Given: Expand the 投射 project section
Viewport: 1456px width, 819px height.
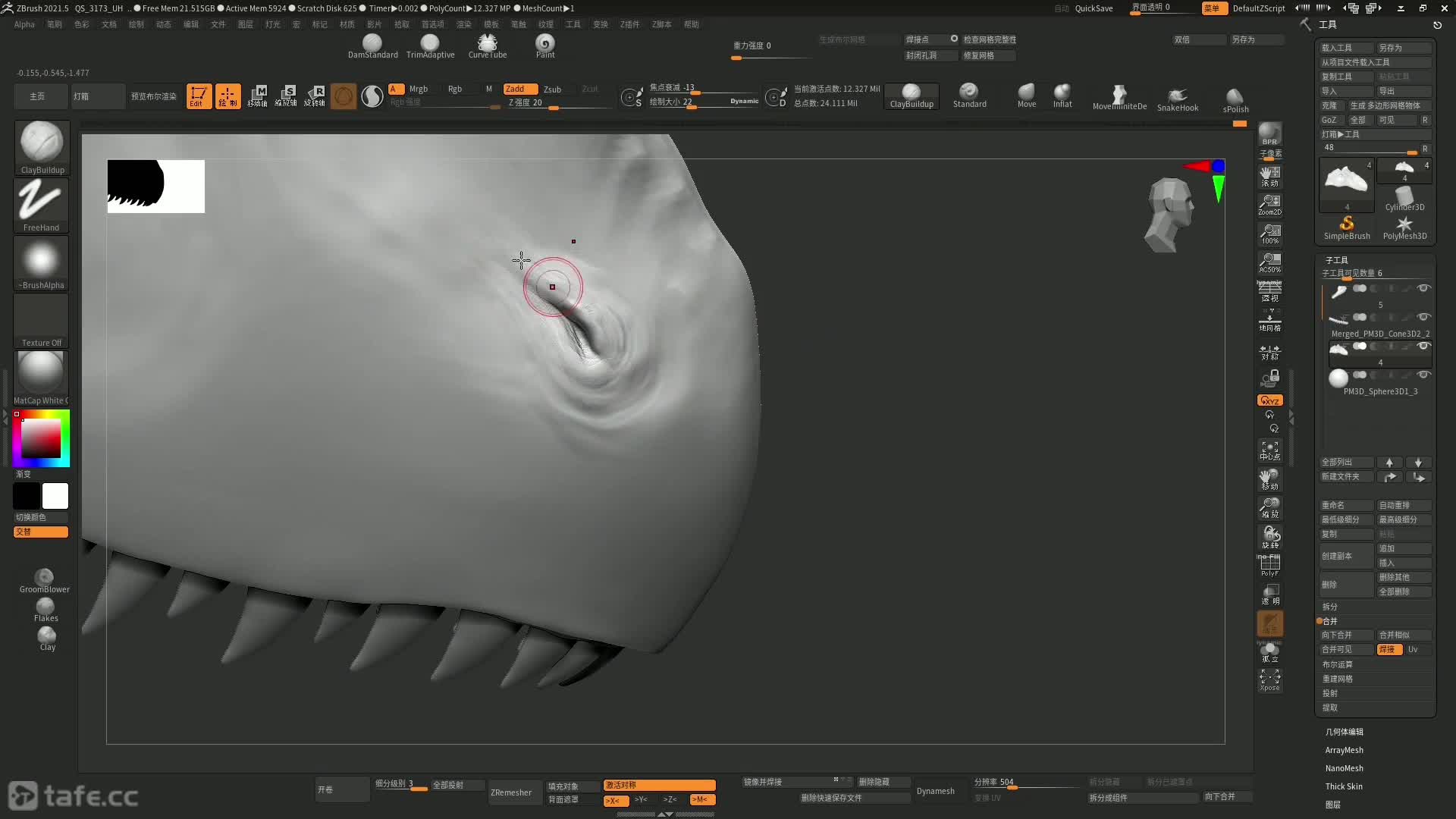Looking at the screenshot, I should 1330,693.
